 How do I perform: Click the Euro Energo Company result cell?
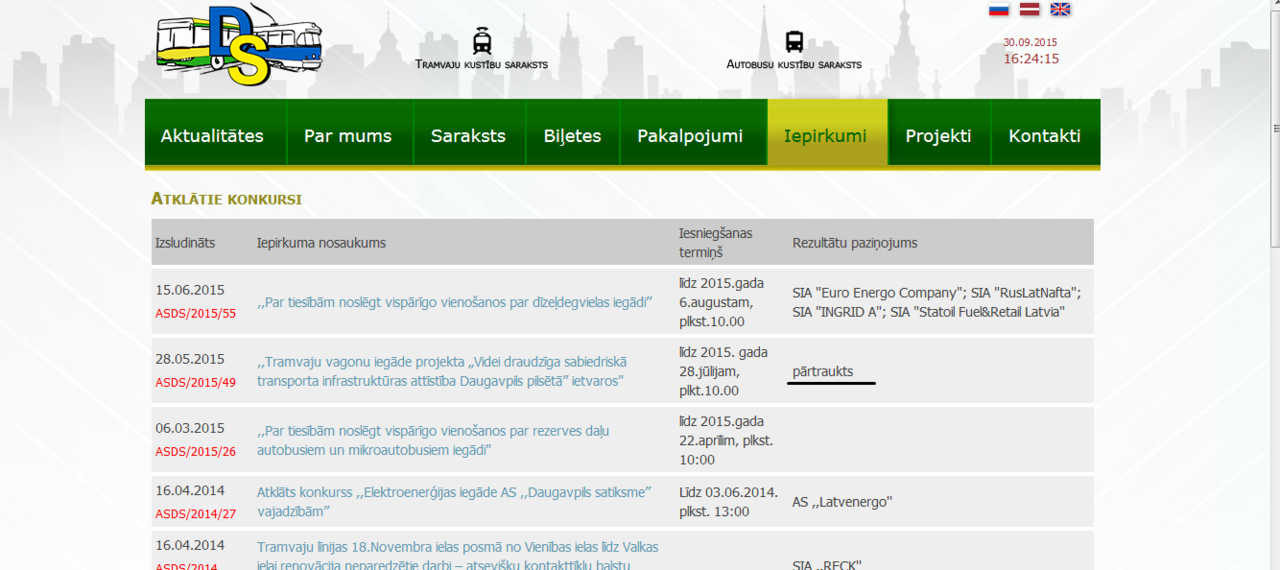936,302
